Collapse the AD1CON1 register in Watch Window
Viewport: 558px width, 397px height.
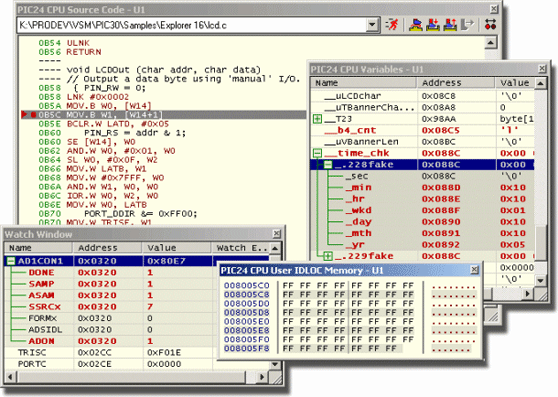(10, 261)
